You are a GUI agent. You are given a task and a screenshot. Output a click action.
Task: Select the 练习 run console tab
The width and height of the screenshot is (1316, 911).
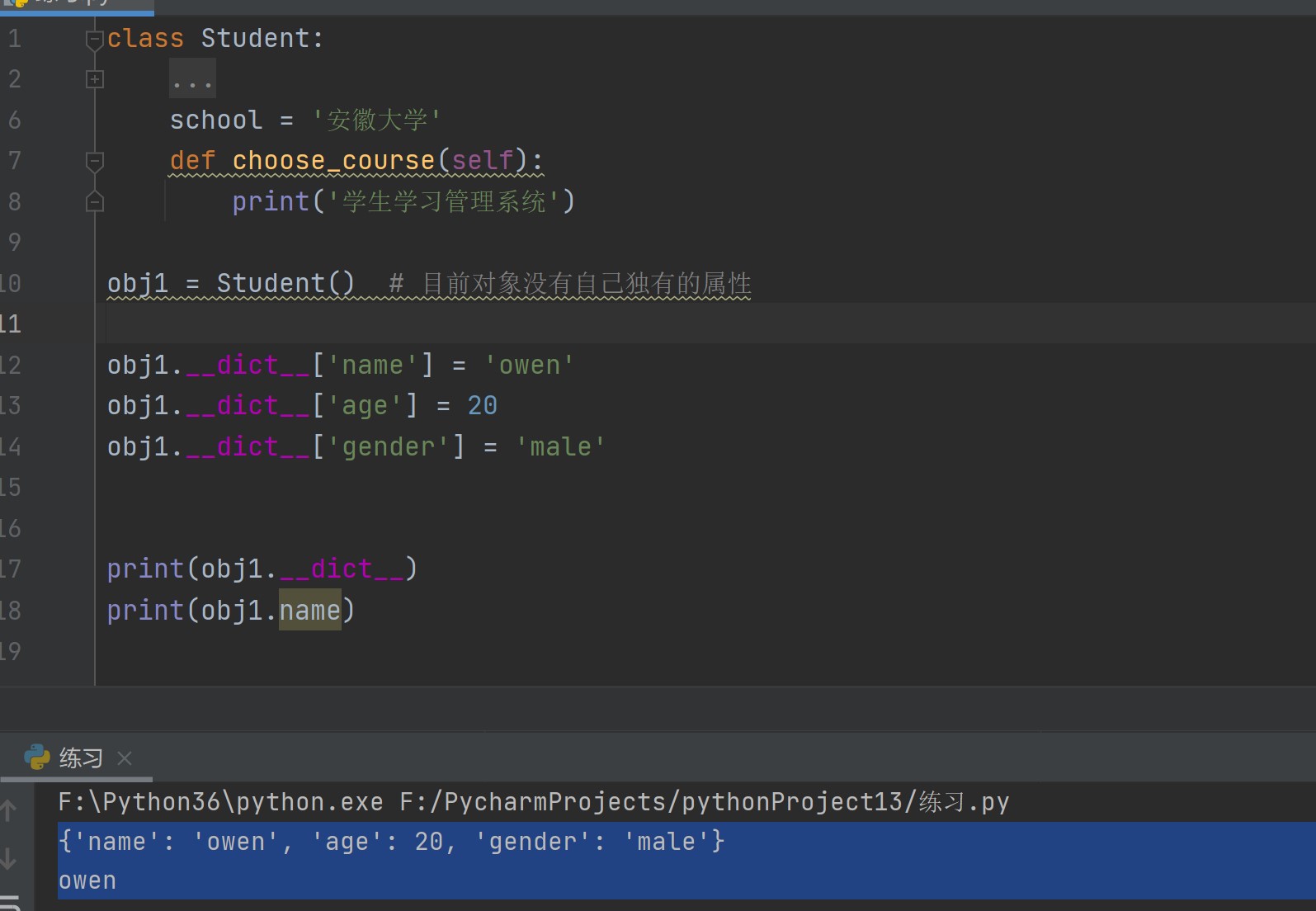(80, 758)
